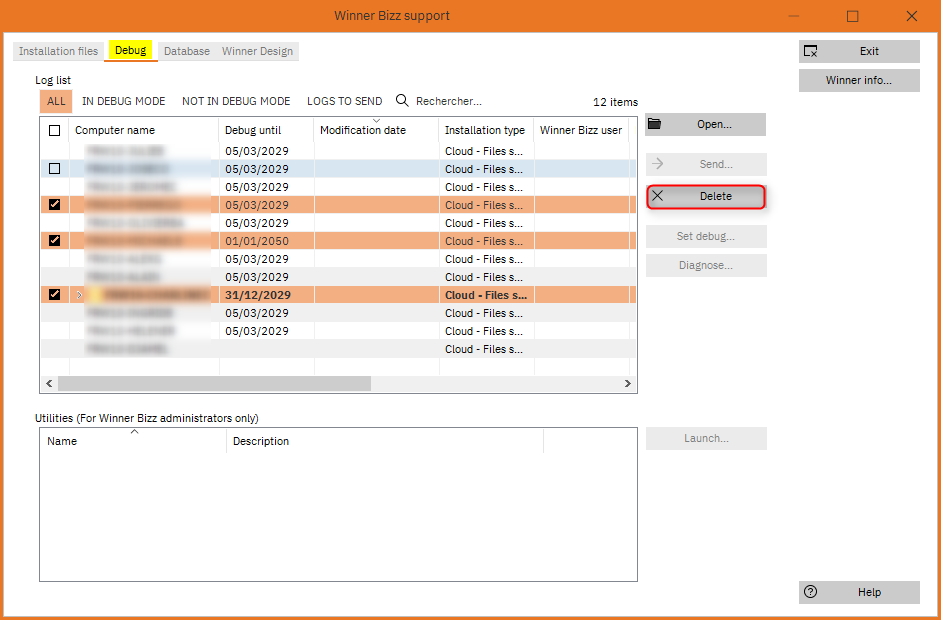Click the Winner info... button

coord(859,80)
